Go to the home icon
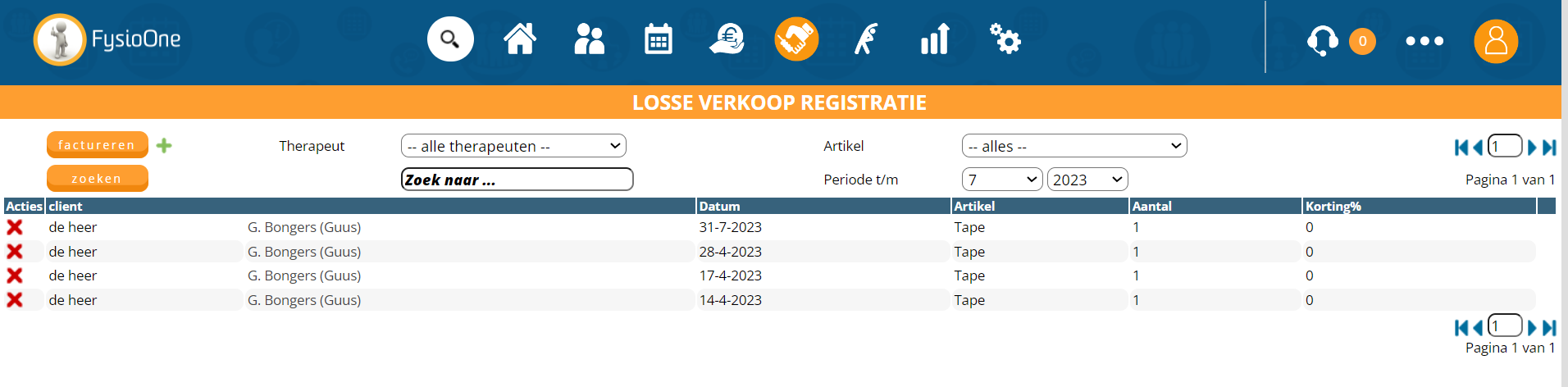Image resolution: width=1568 pixels, height=387 pixels. point(520,39)
